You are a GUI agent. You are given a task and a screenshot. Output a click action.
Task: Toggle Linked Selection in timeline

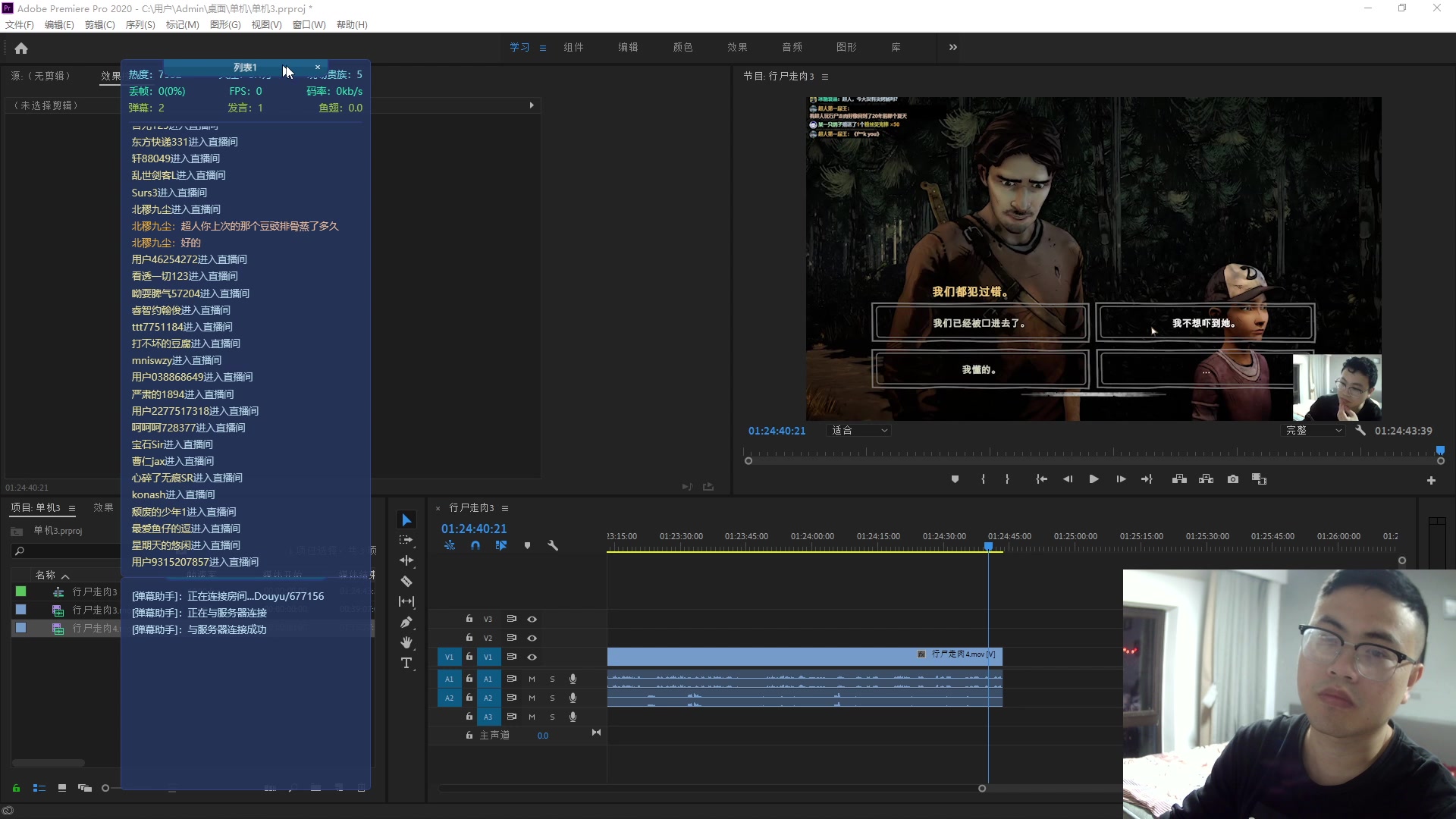point(501,545)
